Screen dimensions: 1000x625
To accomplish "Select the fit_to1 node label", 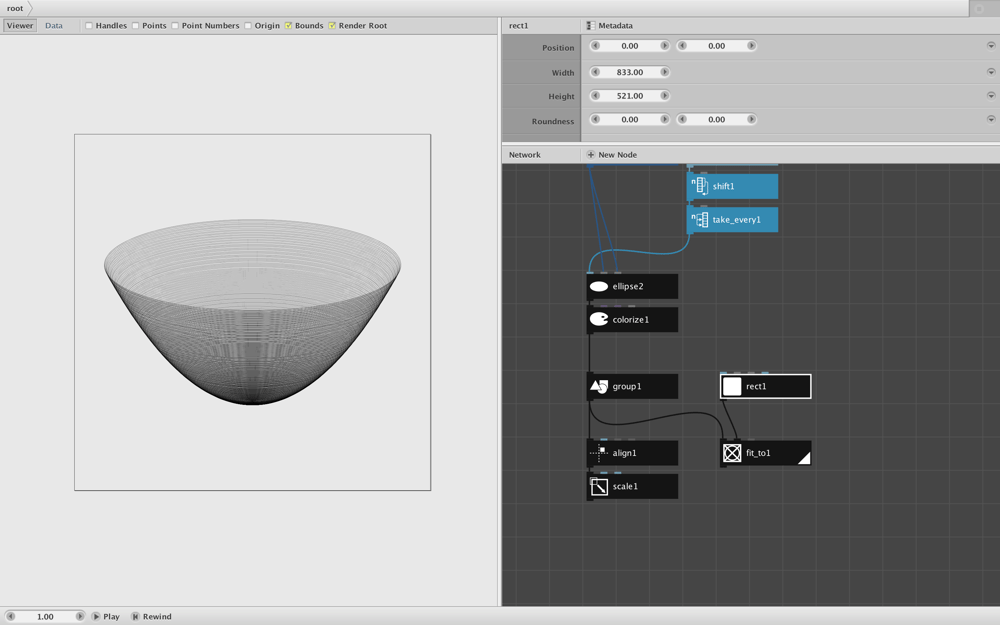I will pos(758,453).
